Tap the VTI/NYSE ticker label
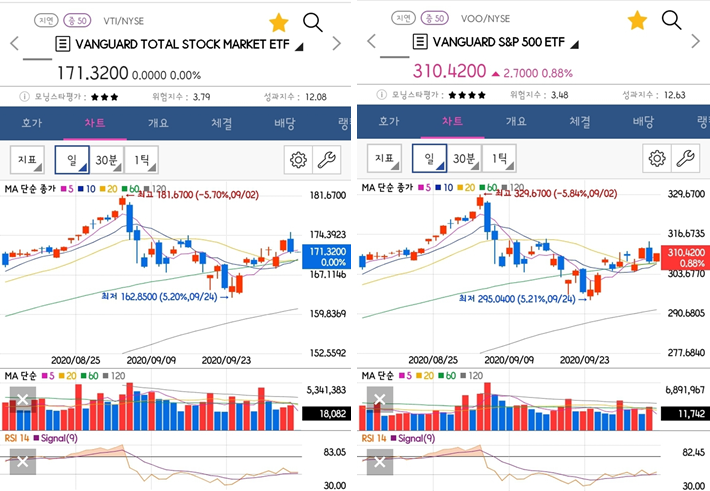Viewport: 710px width, 491px height. pos(124,21)
